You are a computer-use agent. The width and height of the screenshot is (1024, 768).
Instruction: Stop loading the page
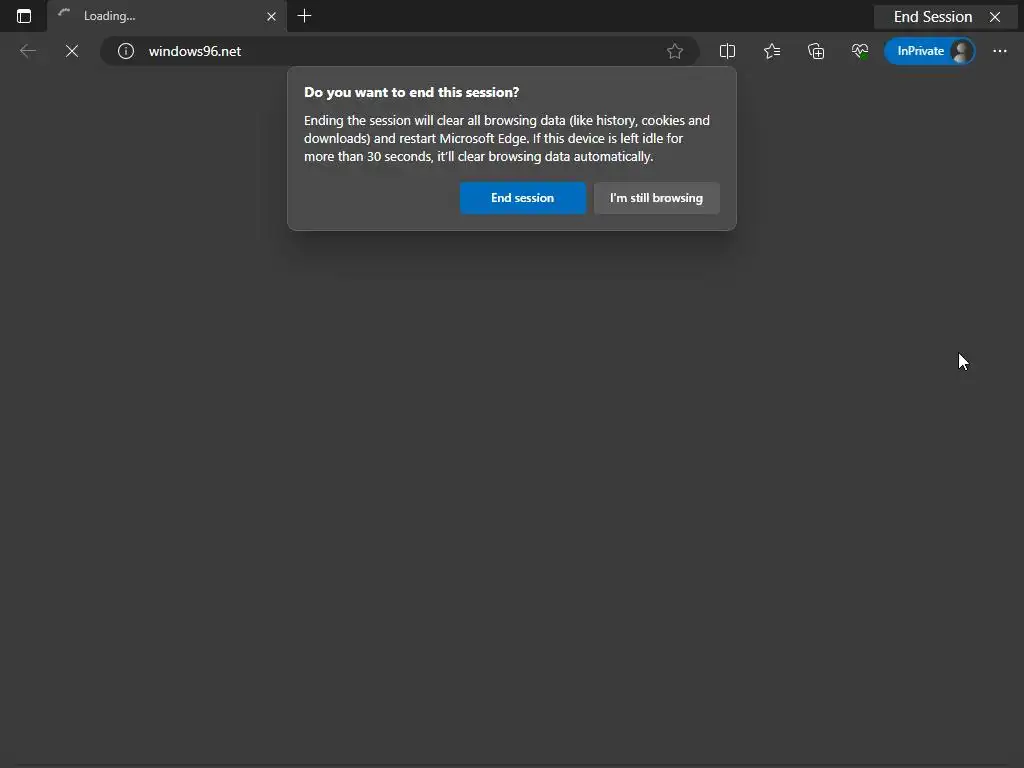coord(72,51)
